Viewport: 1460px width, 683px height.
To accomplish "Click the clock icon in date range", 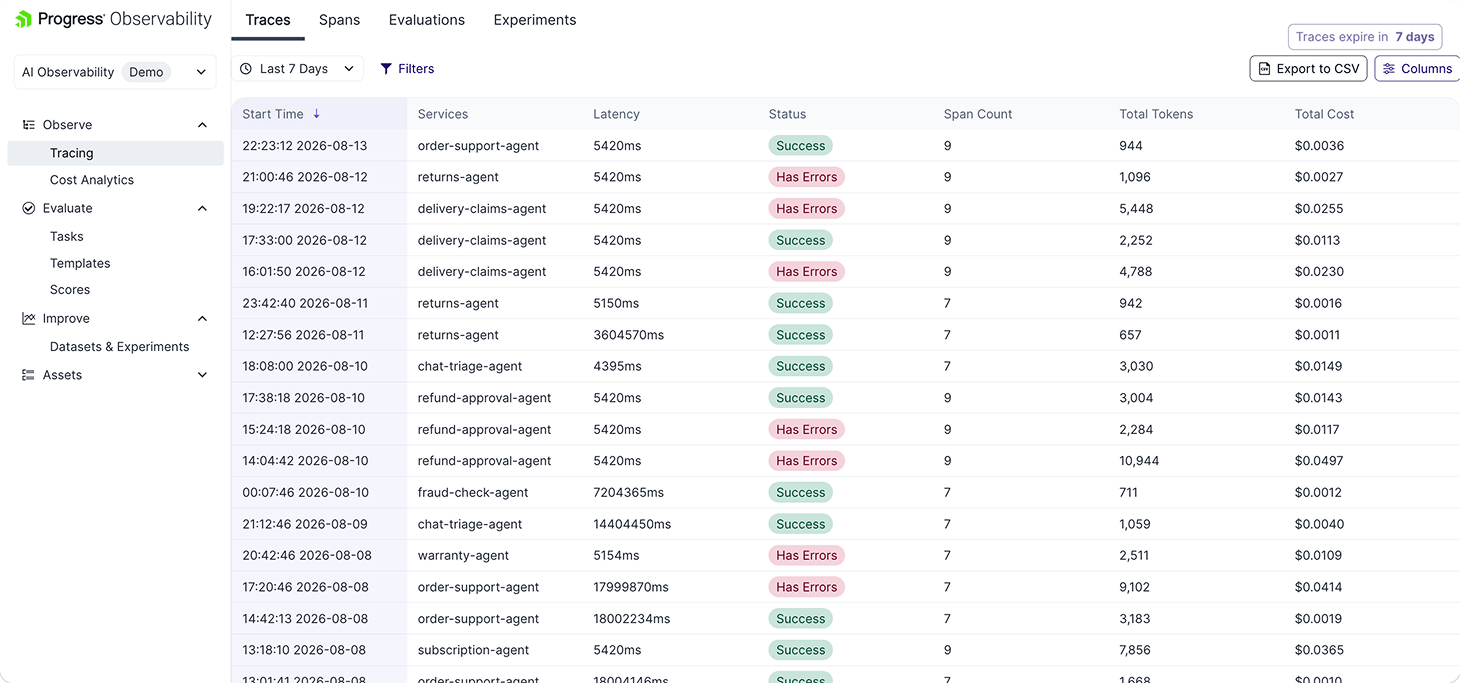I will click(246, 69).
